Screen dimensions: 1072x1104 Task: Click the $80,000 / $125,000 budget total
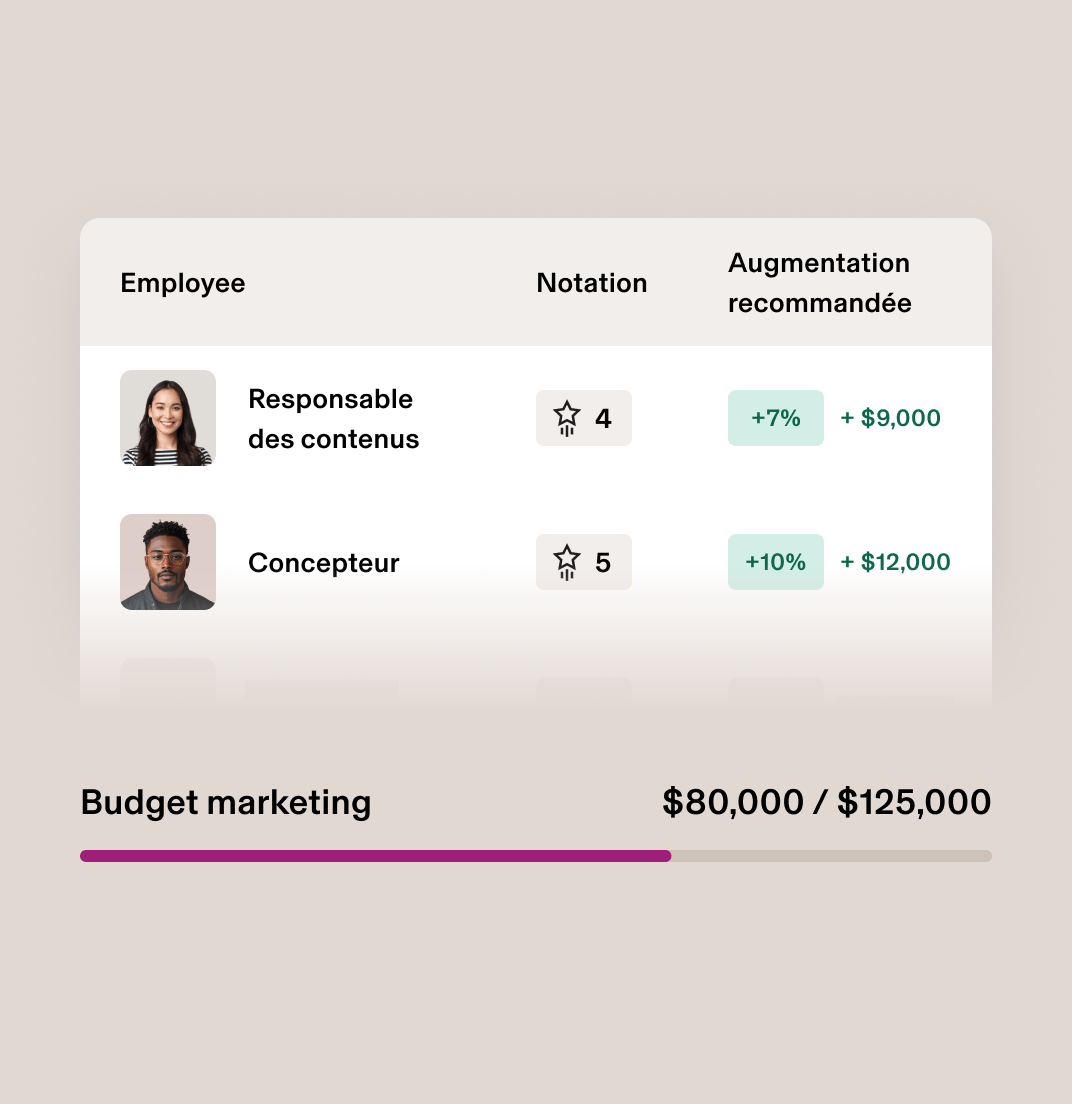(826, 802)
